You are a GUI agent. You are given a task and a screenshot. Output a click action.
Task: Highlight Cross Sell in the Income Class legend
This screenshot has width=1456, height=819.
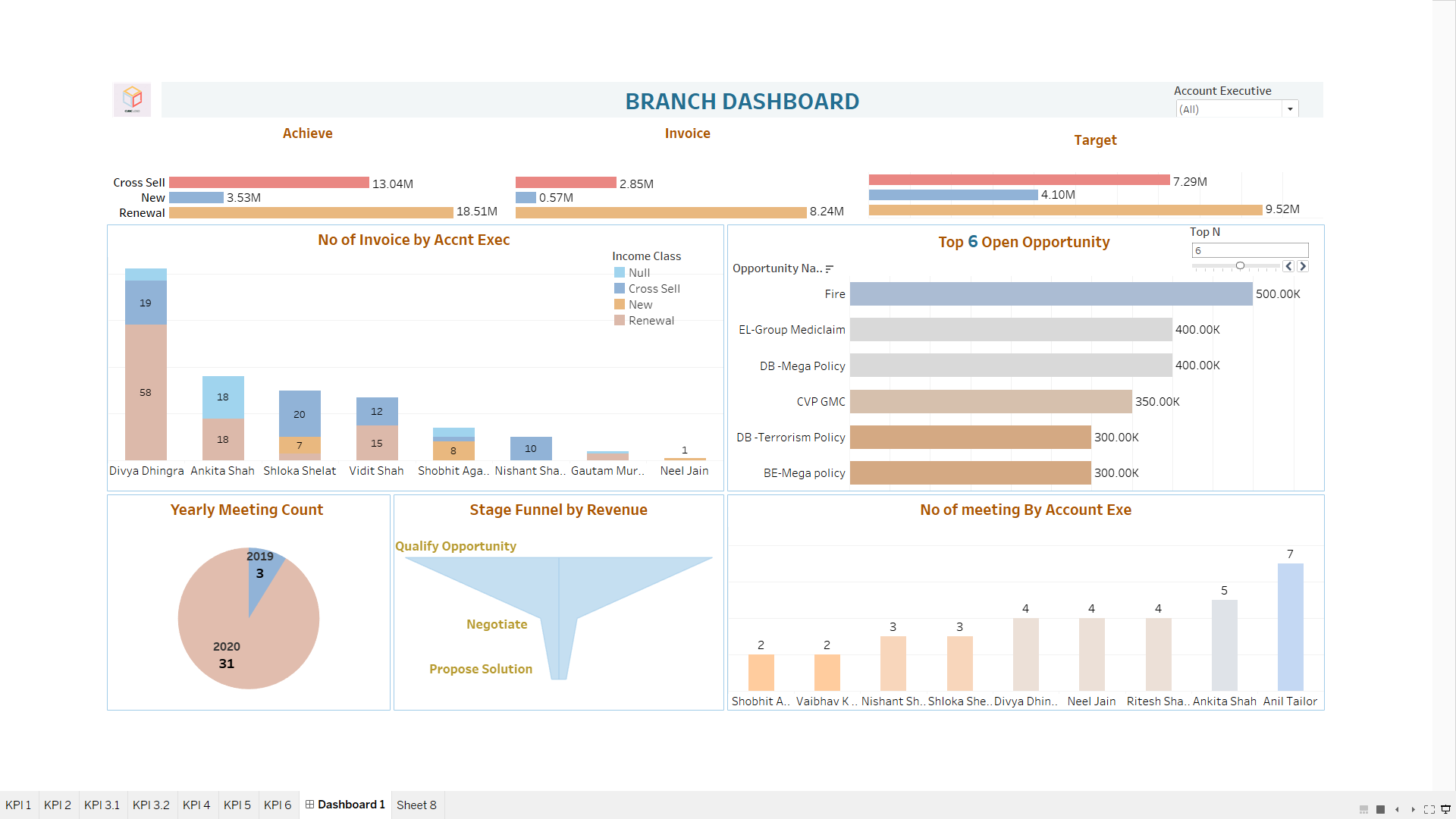coord(653,288)
